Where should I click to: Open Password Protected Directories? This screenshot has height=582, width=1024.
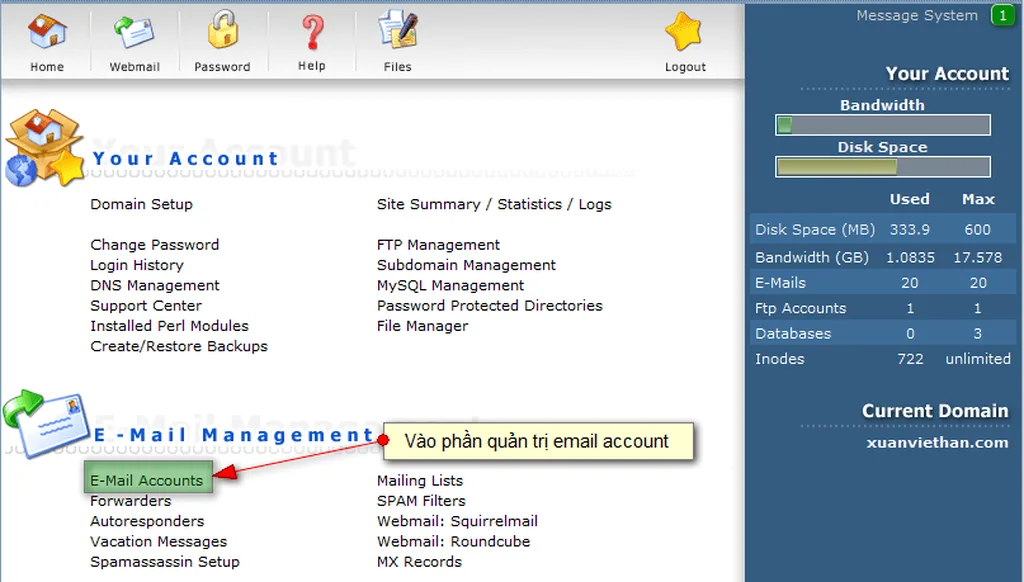tap(490, 306)
